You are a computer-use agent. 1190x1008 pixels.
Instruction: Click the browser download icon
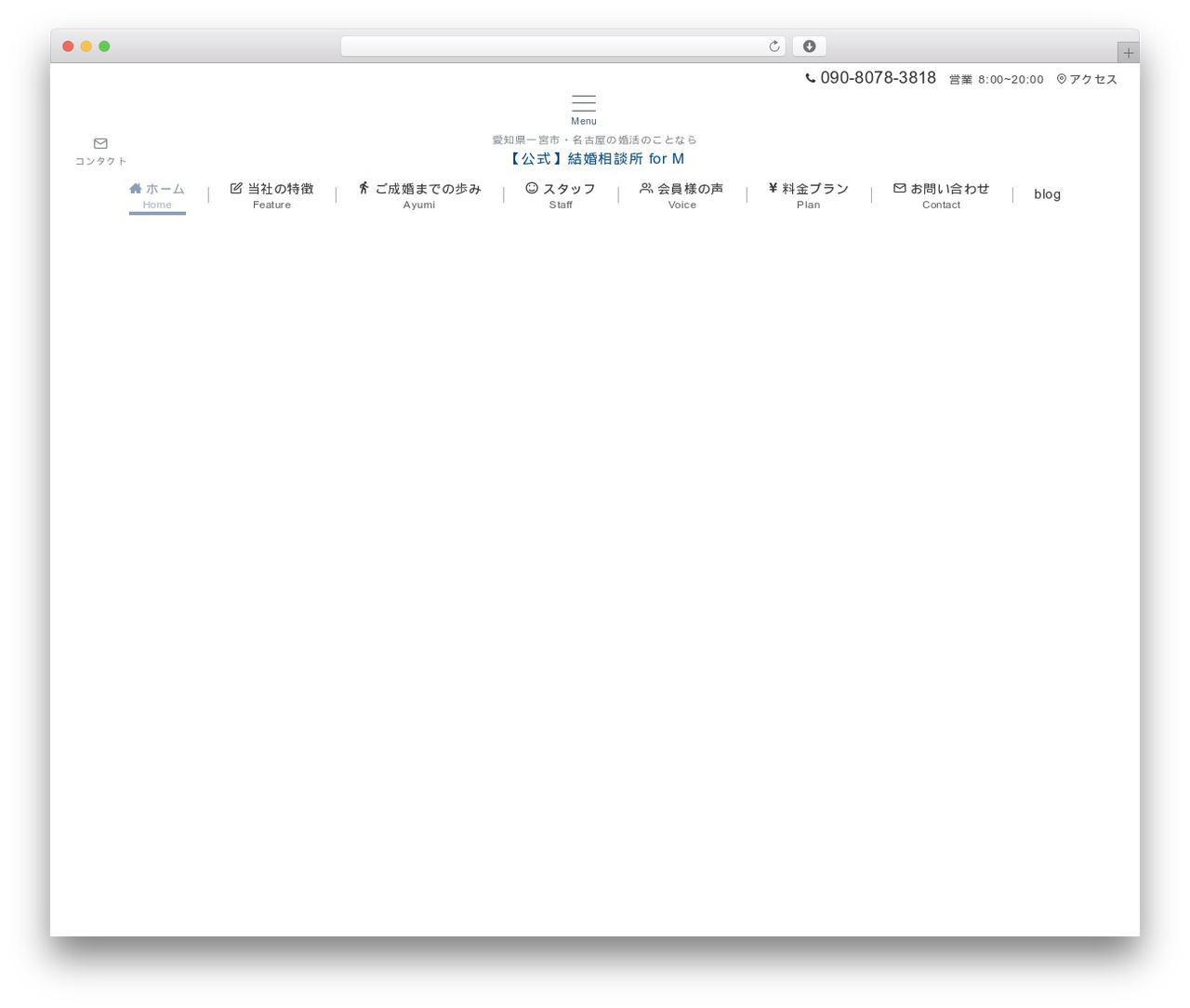(810, 46)
